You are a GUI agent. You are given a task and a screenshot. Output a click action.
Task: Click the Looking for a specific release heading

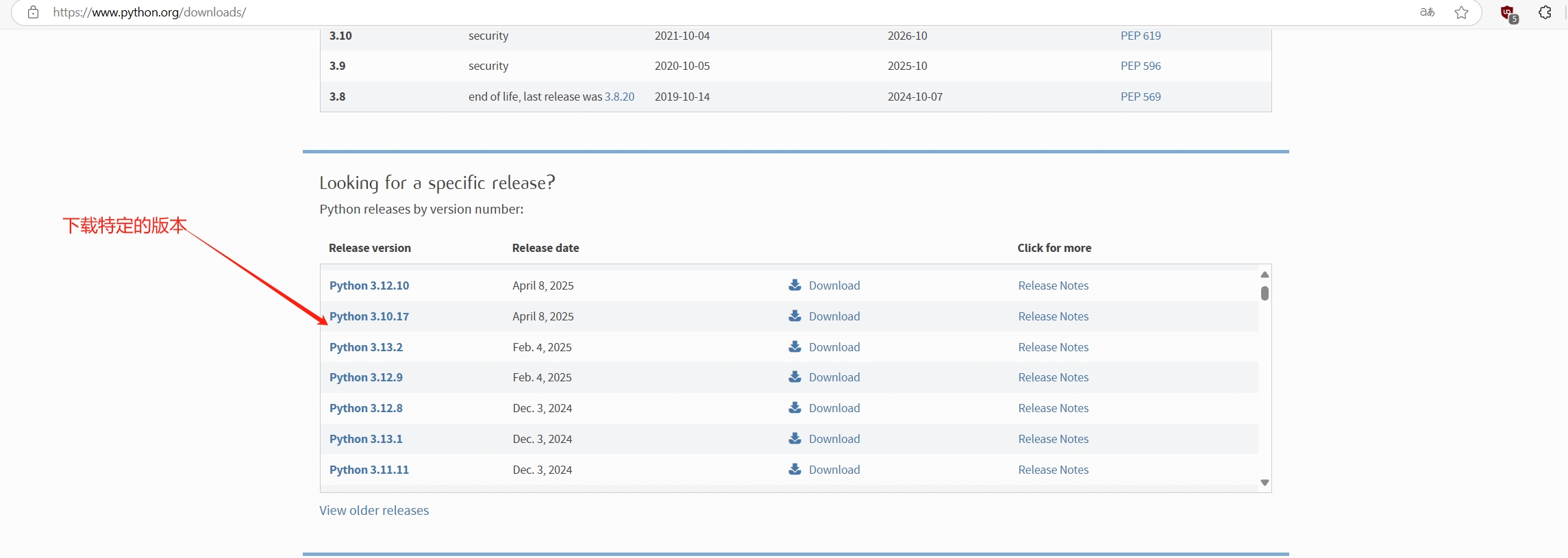click(437, 183)
